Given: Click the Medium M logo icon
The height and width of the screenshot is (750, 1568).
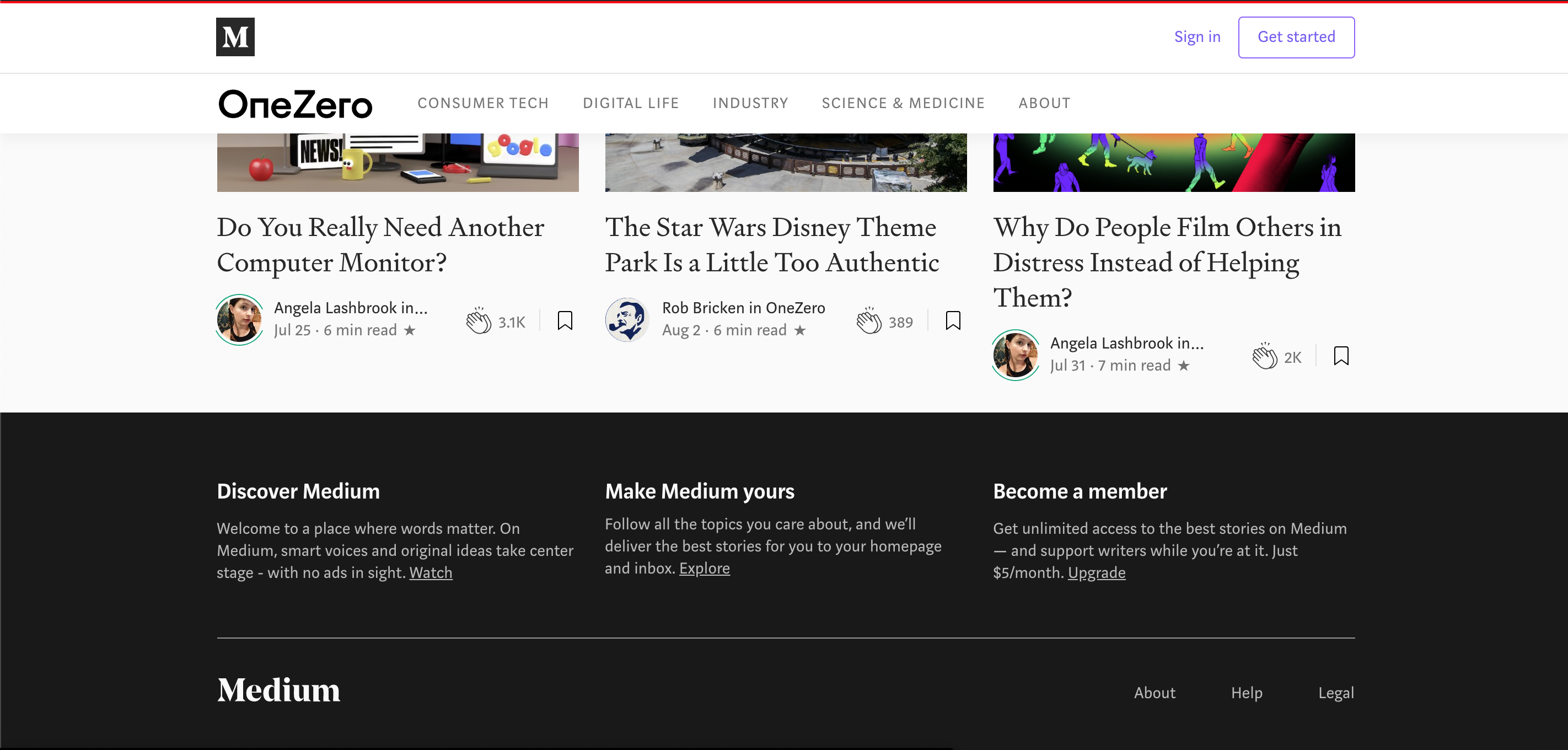Looking at the screenshot, I should pyautogui.click(x=235, y=37).
